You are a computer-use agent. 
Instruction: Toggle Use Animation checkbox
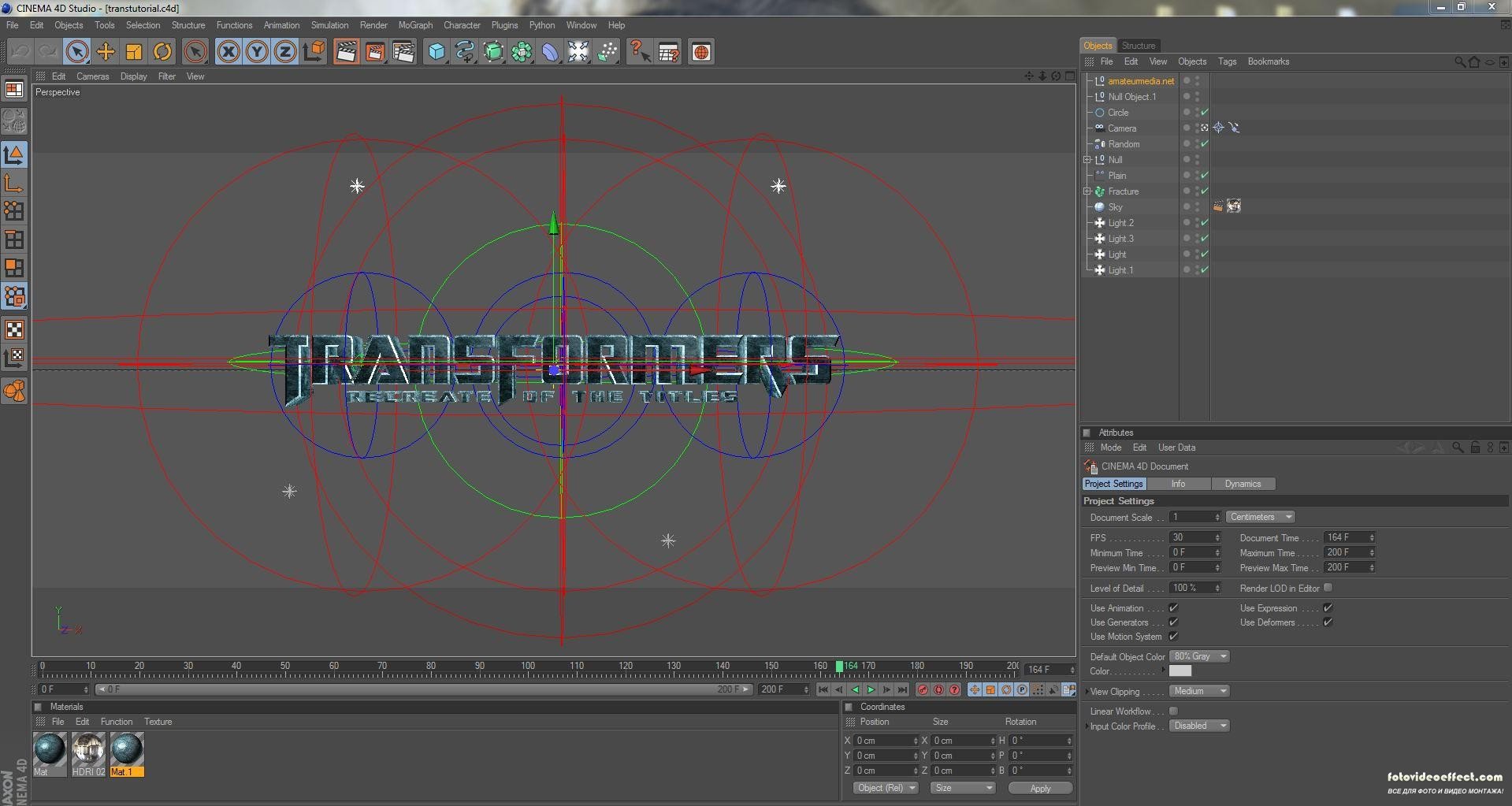(1173, 607)
